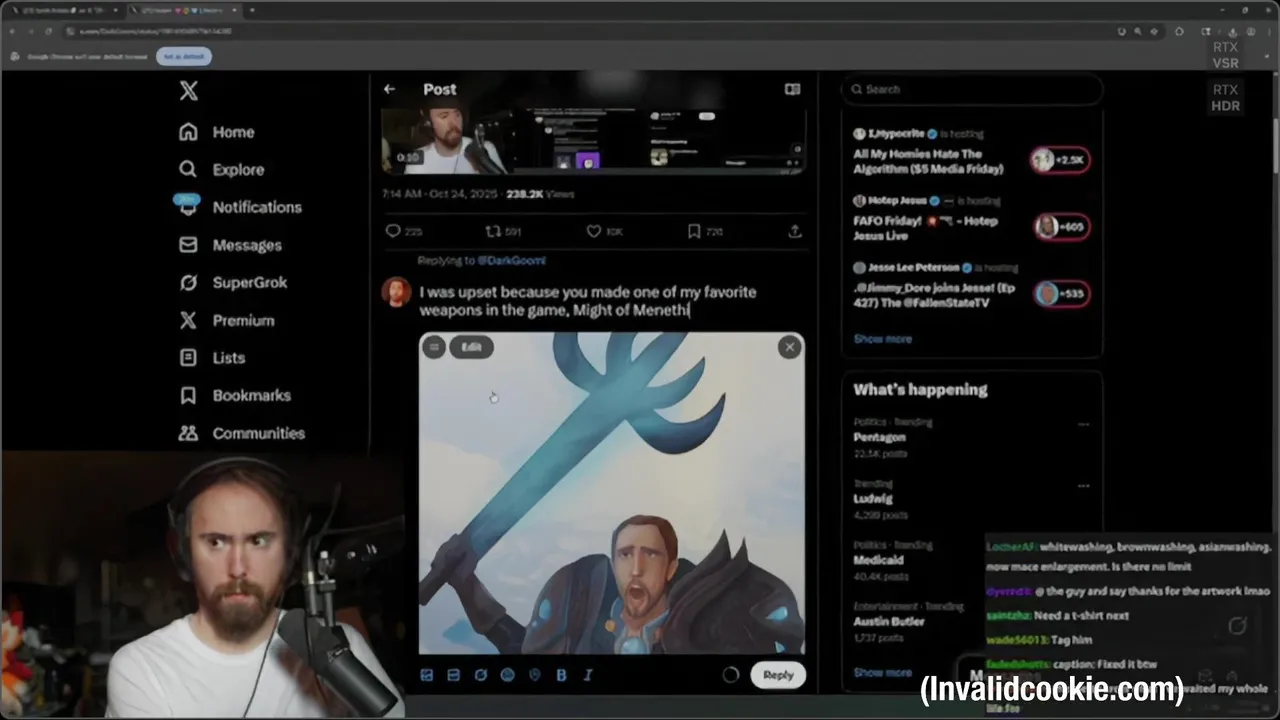Open 'All My Homies Hate The Algorithm' space

point(928,161)
